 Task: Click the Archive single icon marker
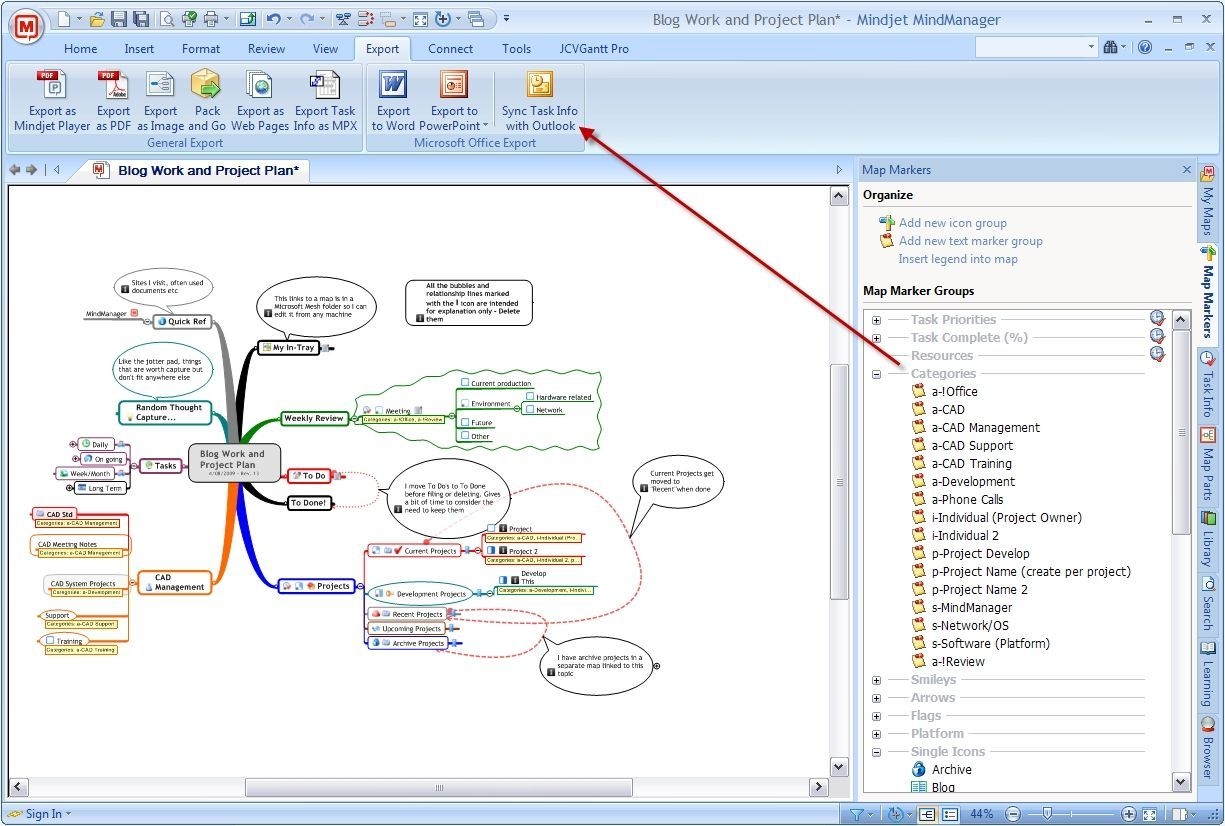pyautogui.click(x=919, y=770)
